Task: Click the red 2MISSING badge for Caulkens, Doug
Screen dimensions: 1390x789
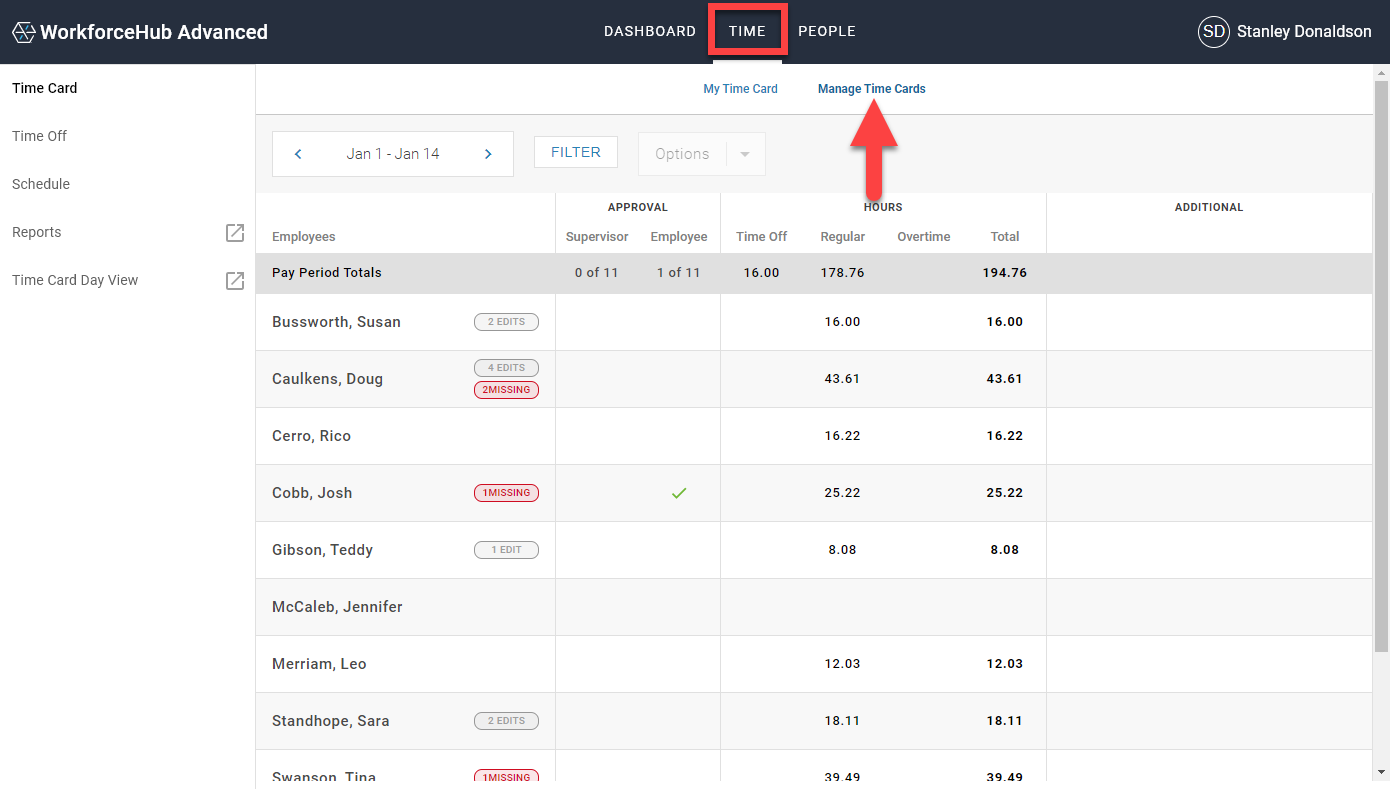Action: [506, 390]
